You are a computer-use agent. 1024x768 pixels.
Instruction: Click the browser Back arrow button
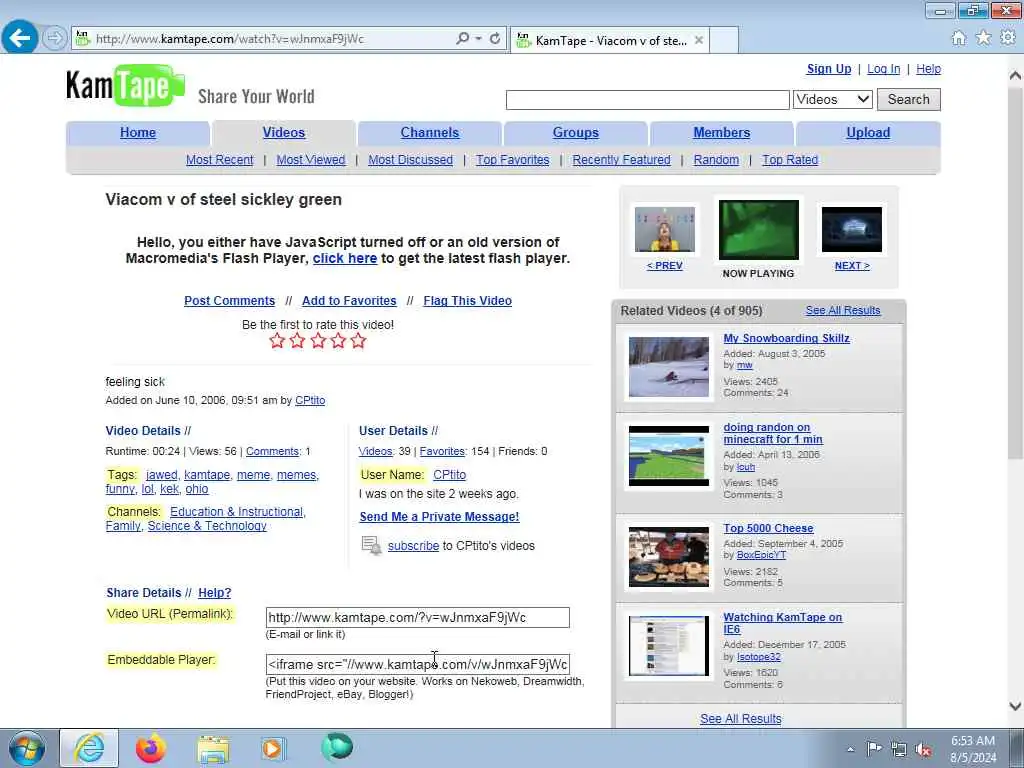click(x=20, y=37)
